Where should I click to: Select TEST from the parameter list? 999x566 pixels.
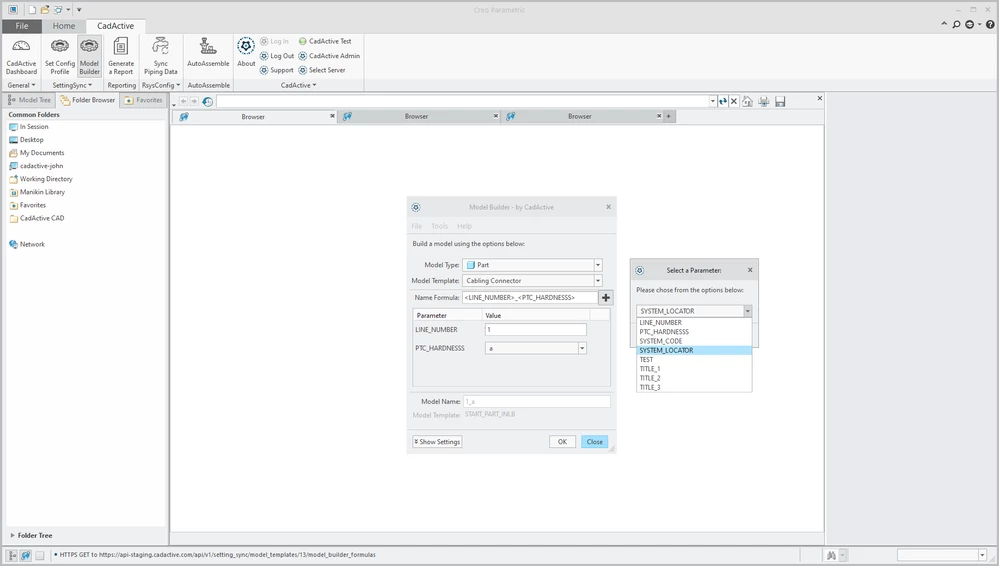[694, 359]
